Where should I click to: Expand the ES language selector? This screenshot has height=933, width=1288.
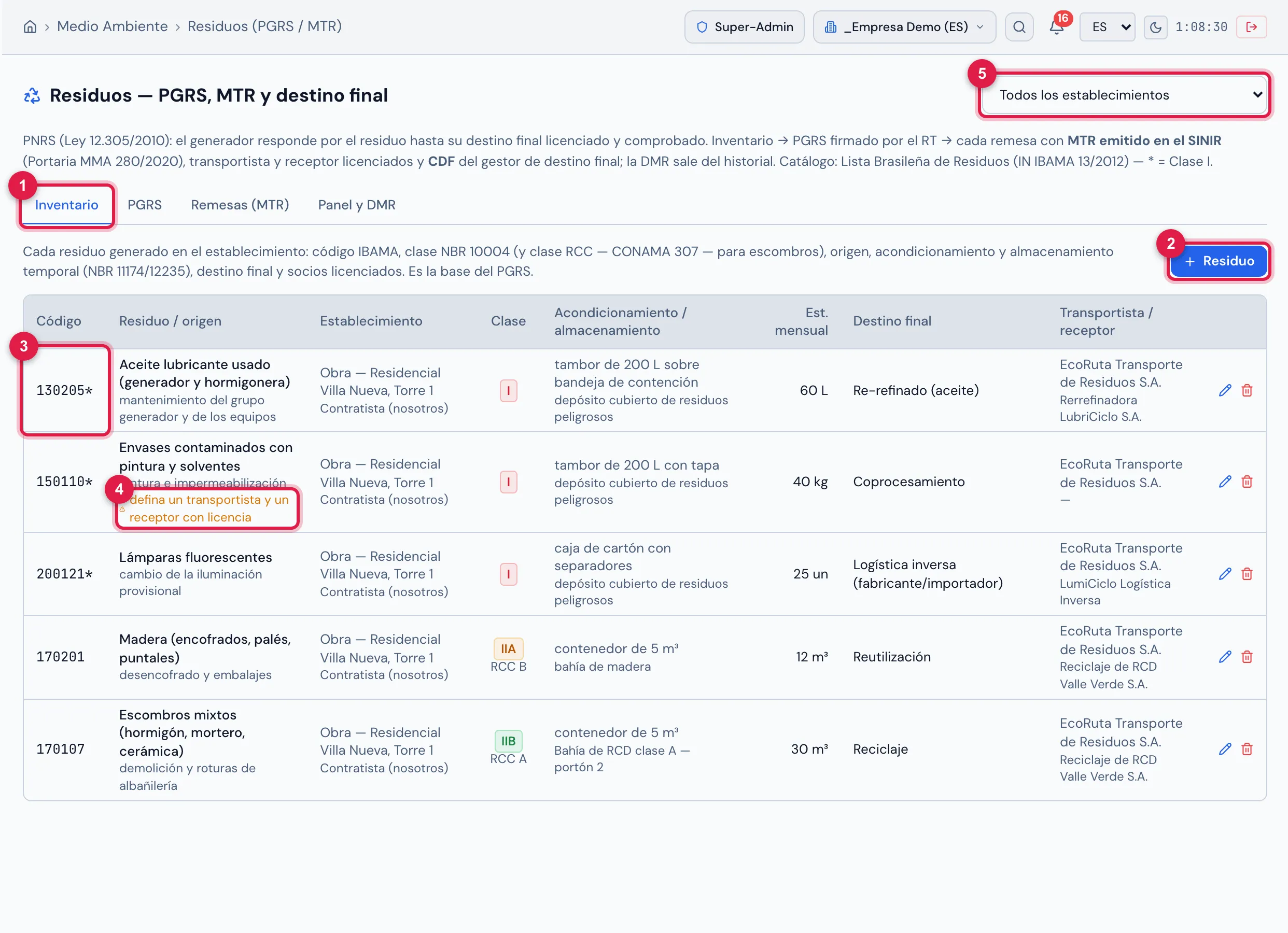1107,26
